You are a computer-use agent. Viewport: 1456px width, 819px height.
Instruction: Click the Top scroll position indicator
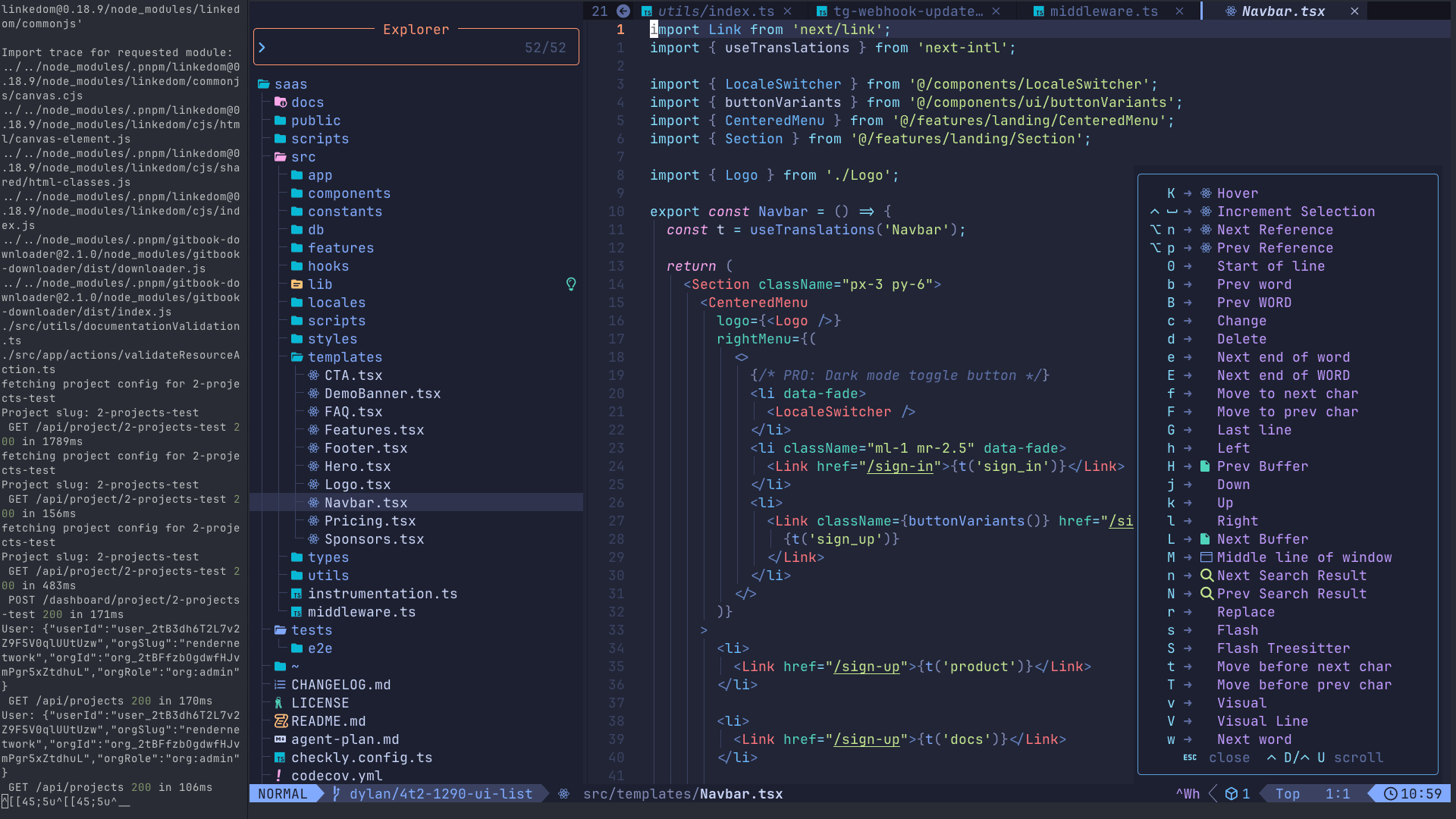coord(1288,794)
